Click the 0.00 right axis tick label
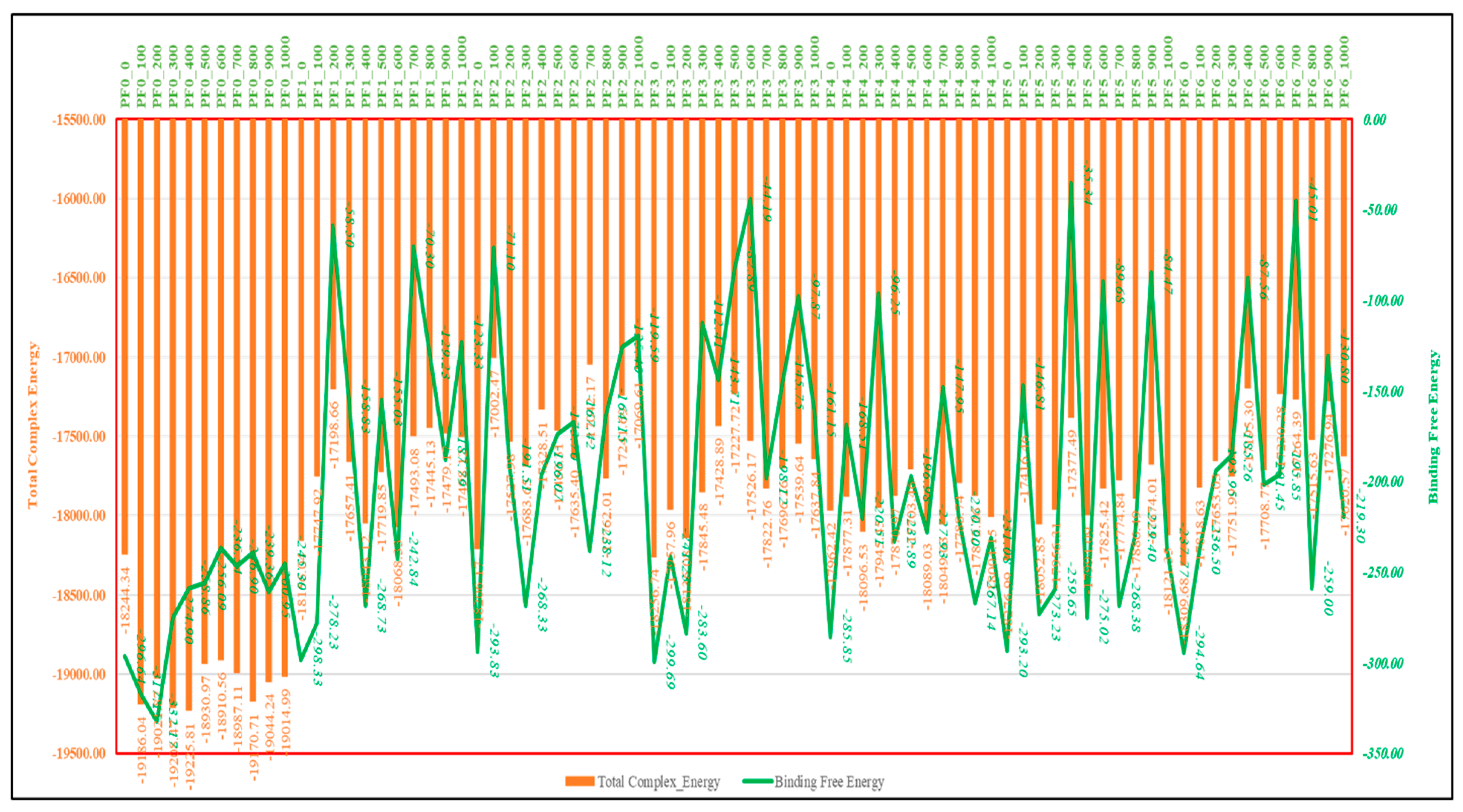Screen dimensions: 1463x812 click(1375, 120)
